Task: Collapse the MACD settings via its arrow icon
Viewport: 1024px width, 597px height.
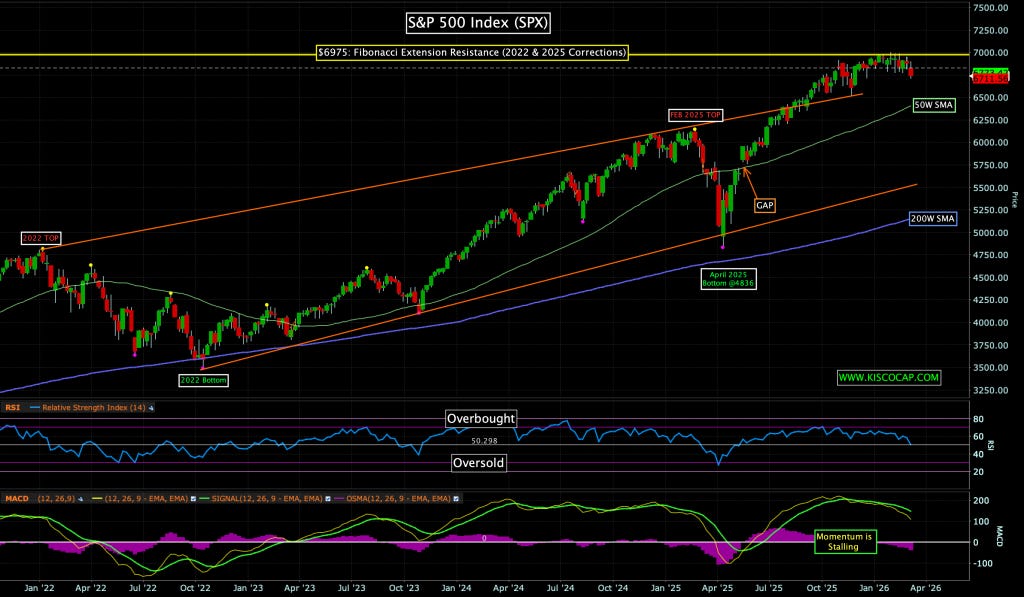Action: pos(80,497)
